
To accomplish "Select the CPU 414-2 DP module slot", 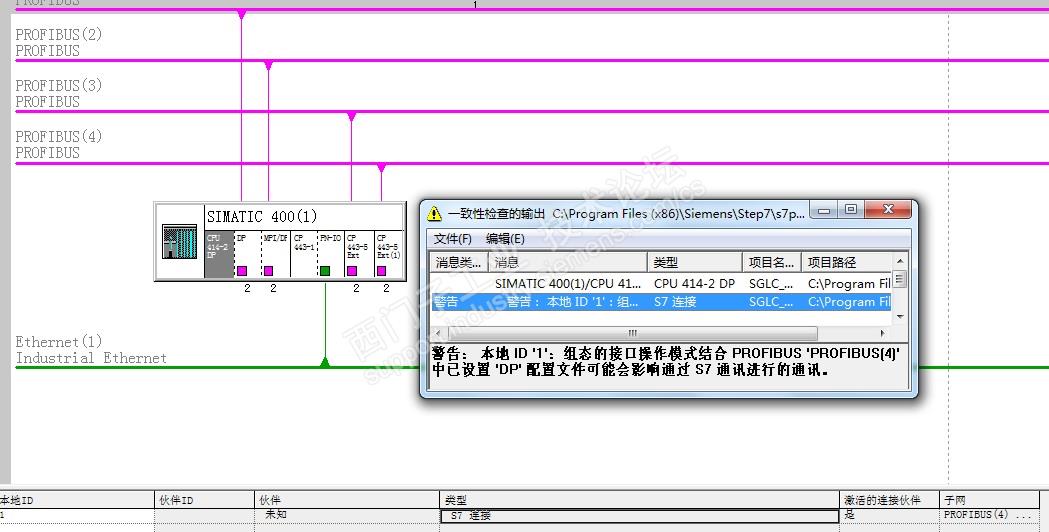I will tap(219, 254).
